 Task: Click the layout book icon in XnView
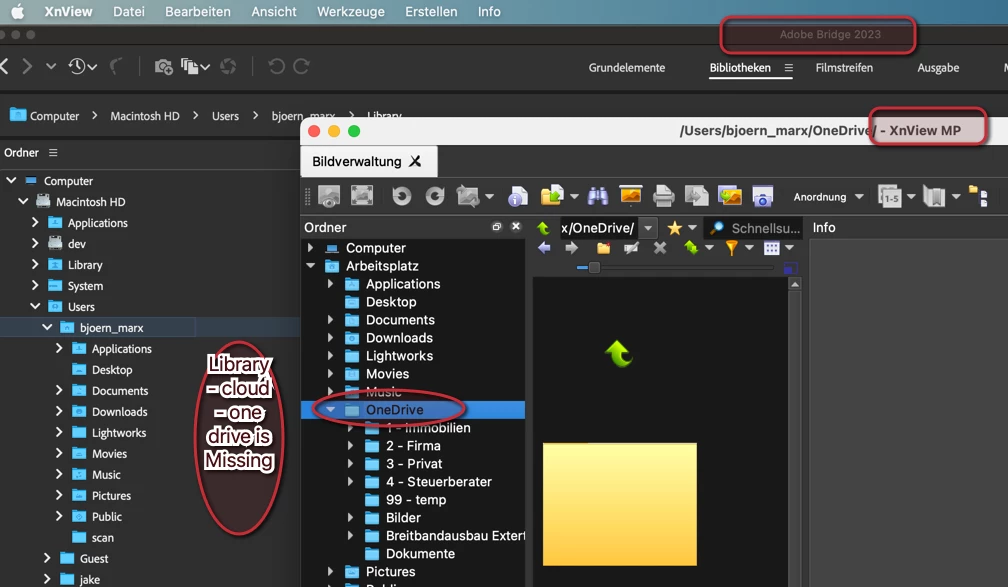click(934, 196)
